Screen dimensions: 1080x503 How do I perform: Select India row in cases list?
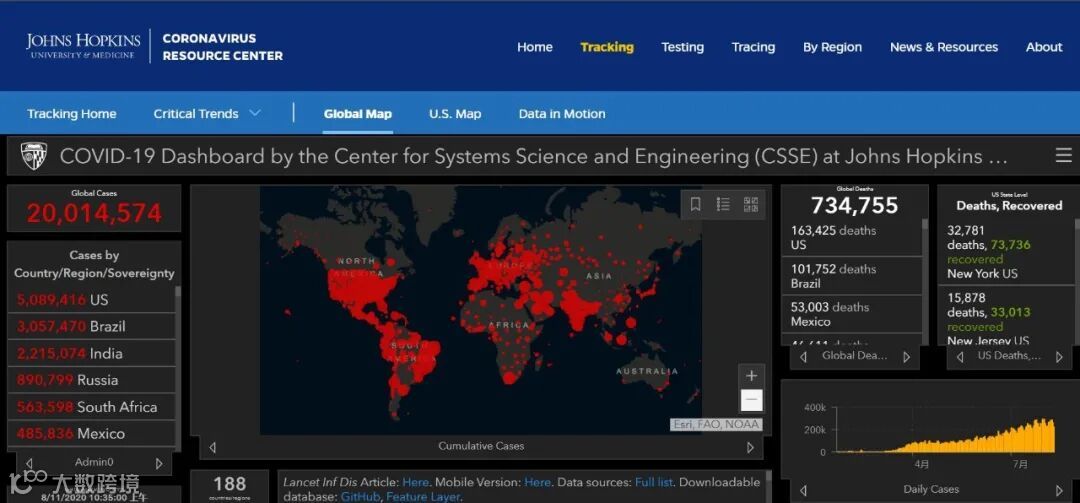pos(92,353)
